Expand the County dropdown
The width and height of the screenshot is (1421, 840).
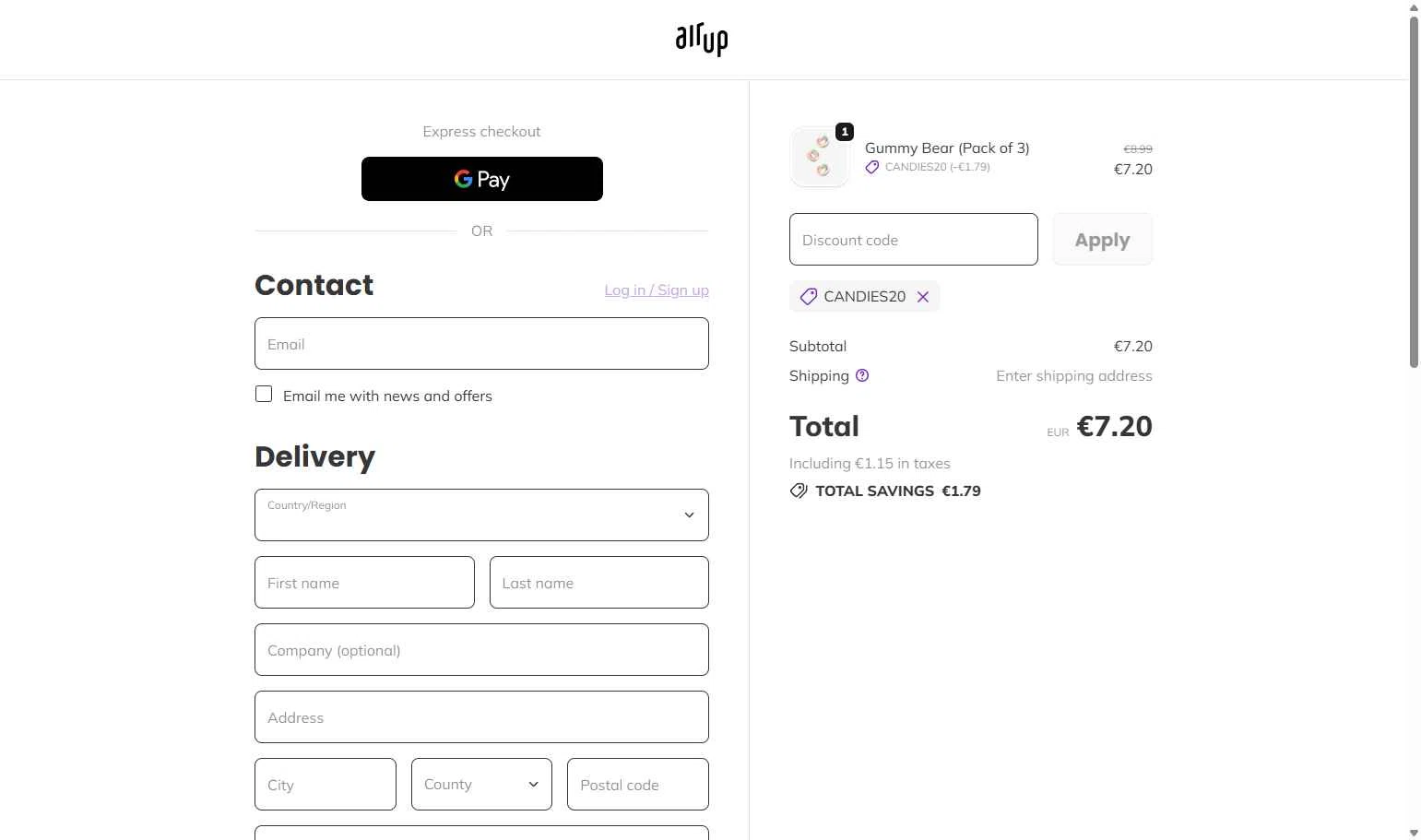point(481,785)
